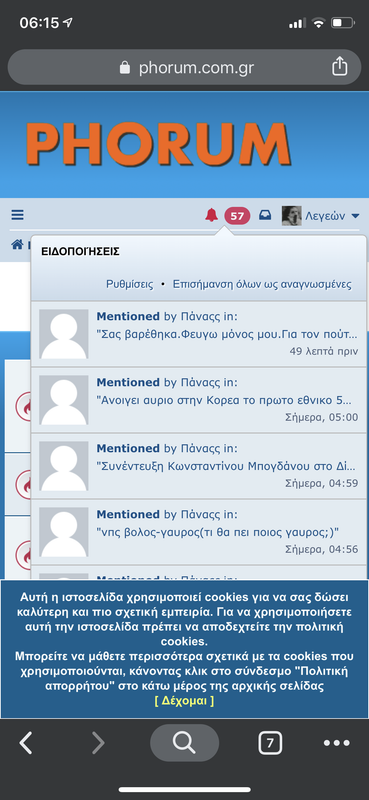Open the Λεγεών username menu

(325, 216)
